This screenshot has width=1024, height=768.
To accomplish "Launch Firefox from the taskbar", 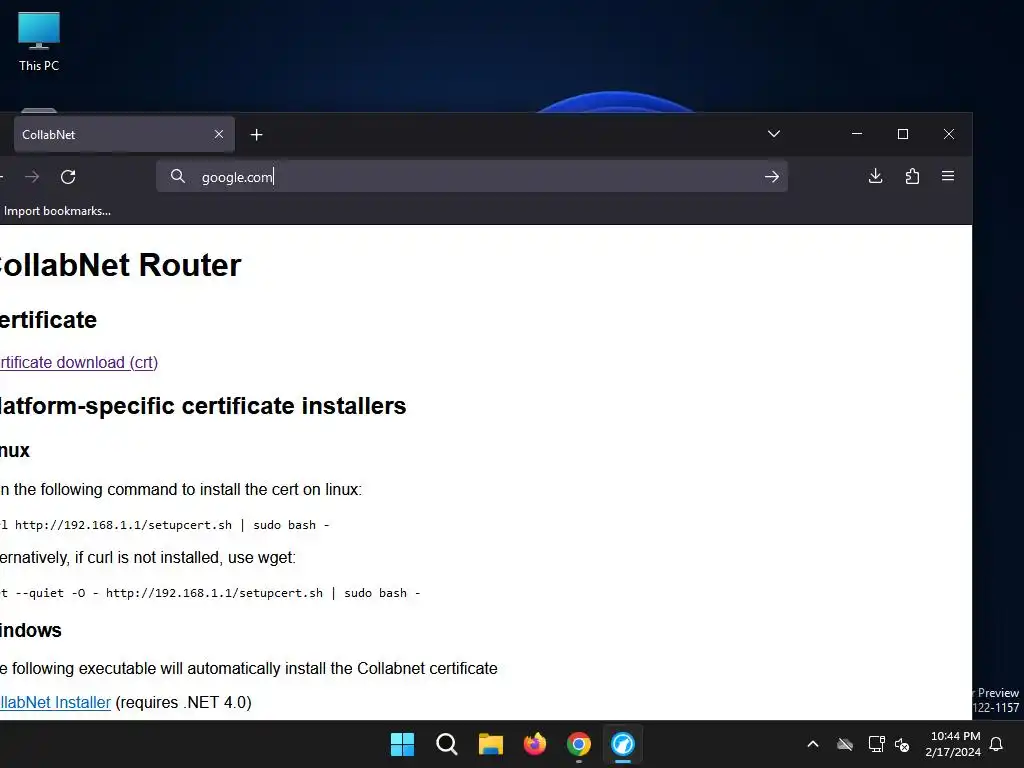I will tap(535, 744).
